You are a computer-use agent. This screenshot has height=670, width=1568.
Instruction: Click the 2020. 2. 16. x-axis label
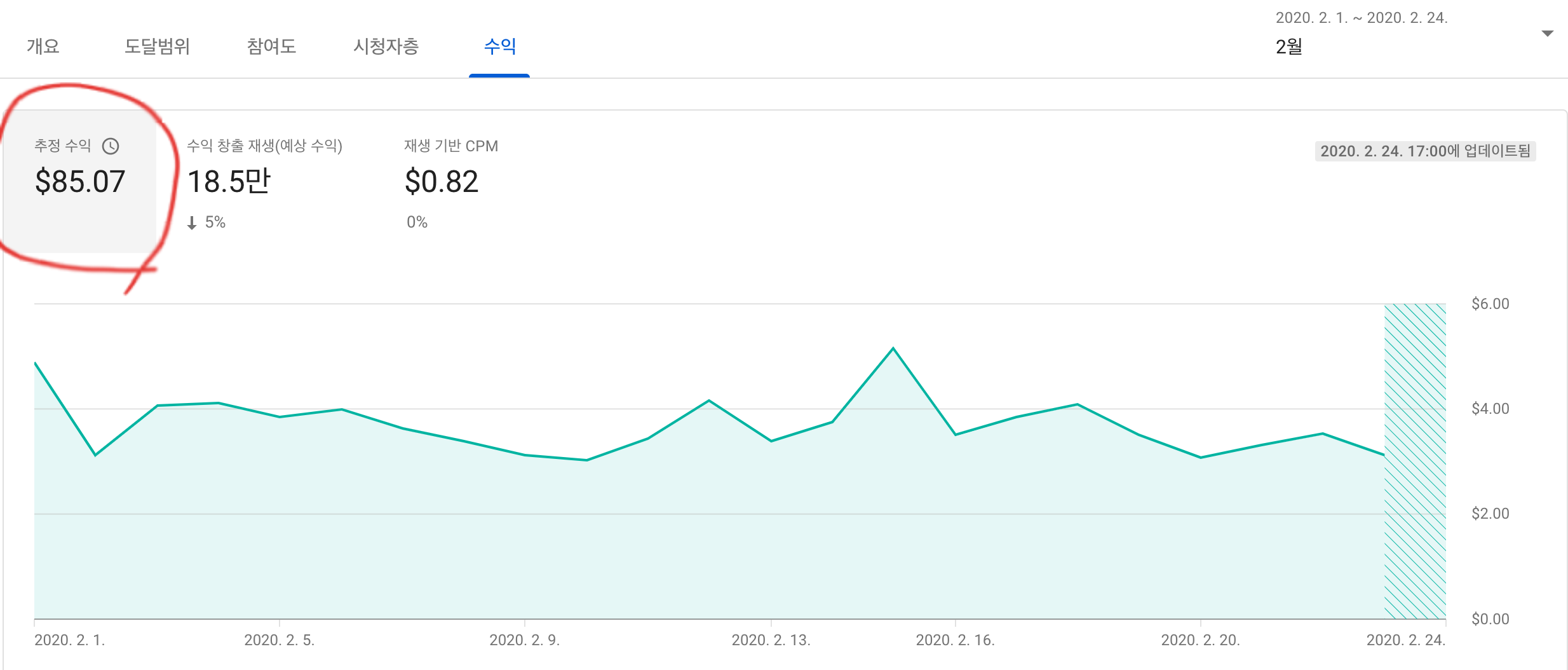(956, 640)
